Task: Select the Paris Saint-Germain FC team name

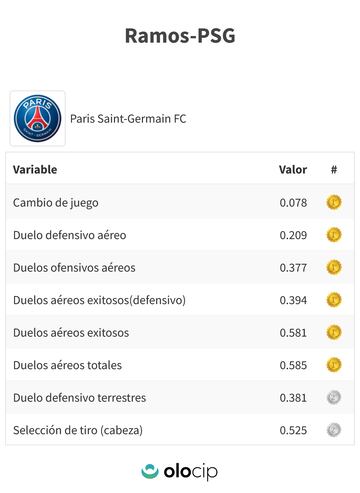Action: tap(128, 119)
